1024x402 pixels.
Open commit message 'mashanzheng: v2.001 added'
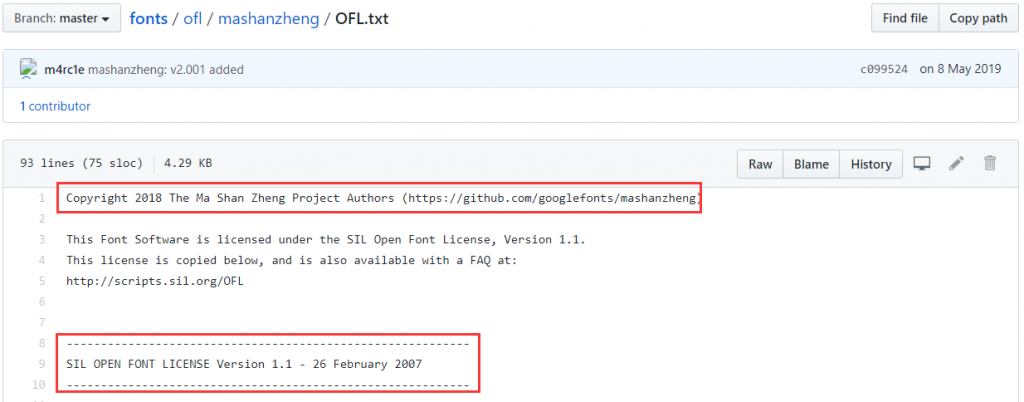coord(166,70)
